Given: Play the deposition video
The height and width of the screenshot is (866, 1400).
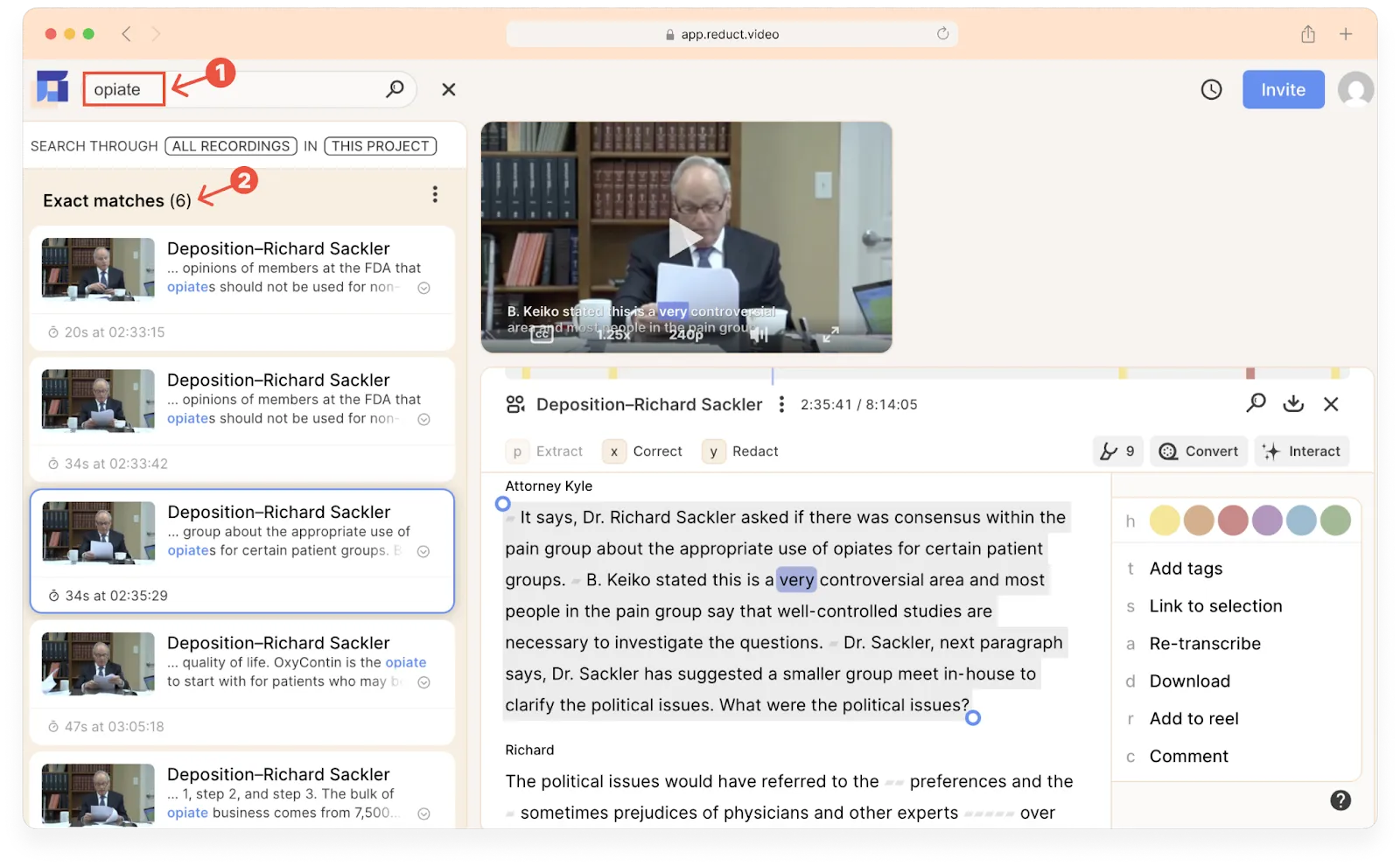Looking at the screenshot, I should click(x=685, y=238).
